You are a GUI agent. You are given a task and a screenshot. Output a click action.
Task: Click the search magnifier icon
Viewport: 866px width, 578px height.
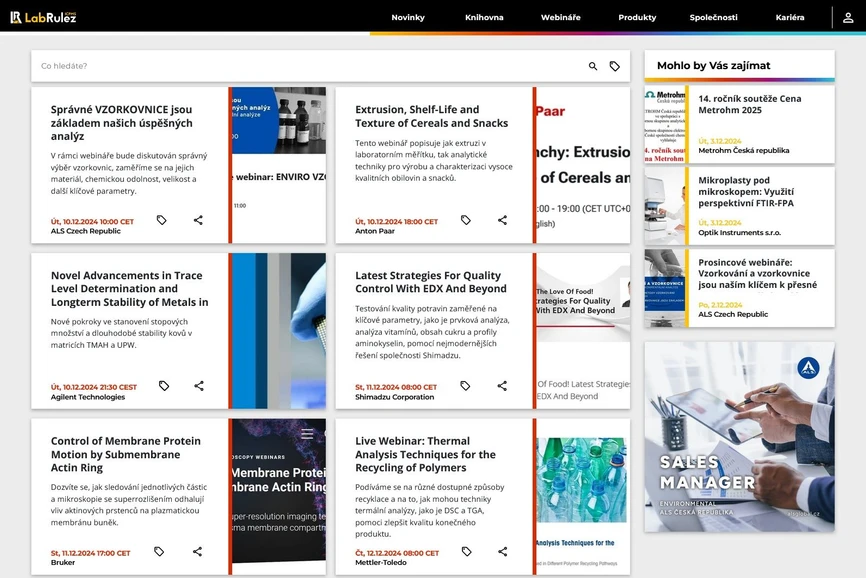pos(593,66)
